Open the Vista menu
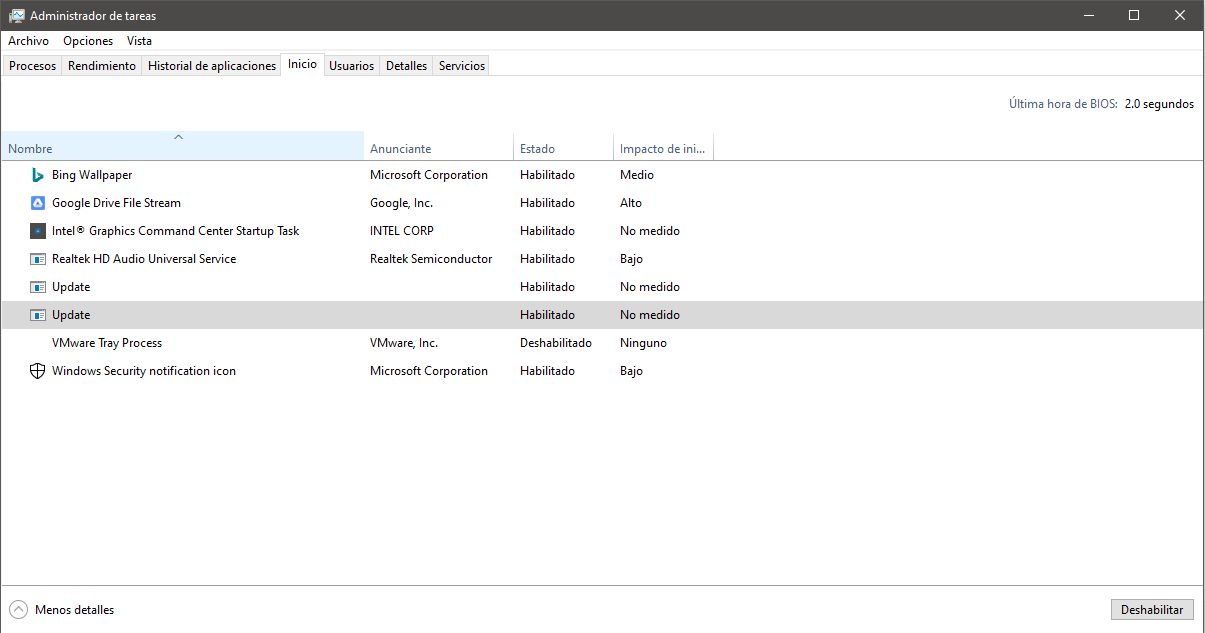Image resolution: width=1205 pixels, height=633 pixels. [139, 41]
